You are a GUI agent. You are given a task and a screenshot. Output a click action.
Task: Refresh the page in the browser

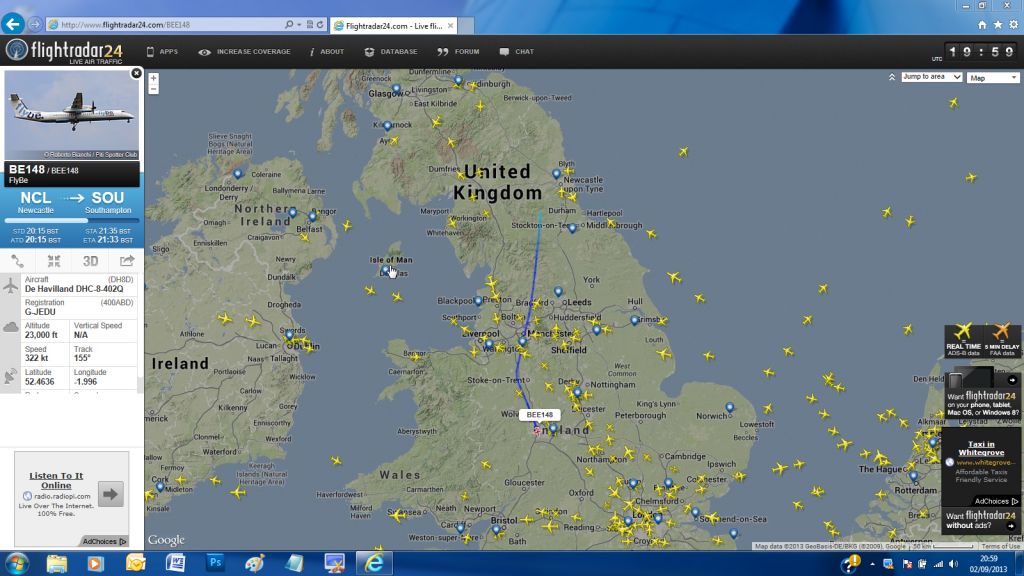click(x=320, y=25)
